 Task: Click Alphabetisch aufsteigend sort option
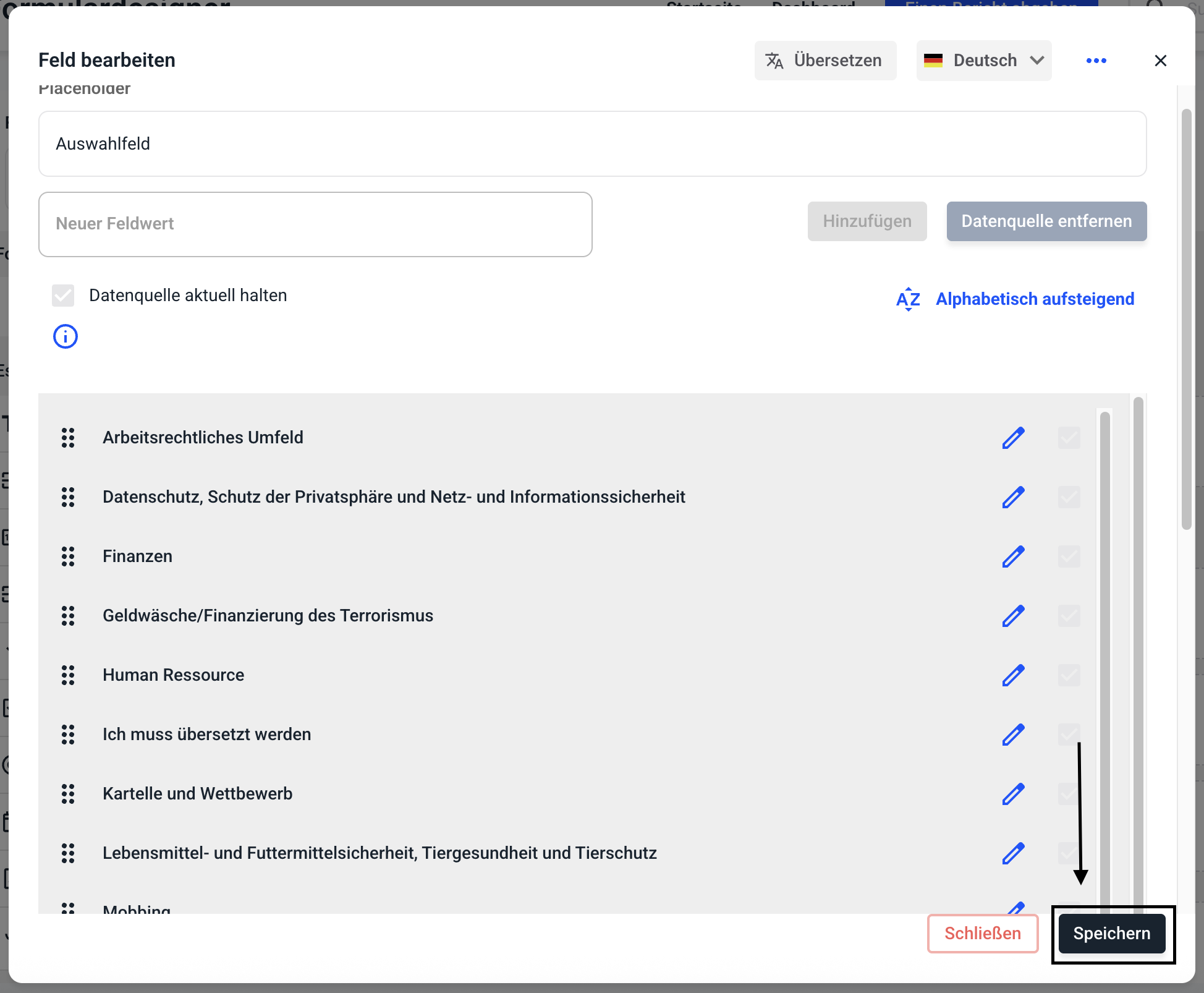pyautogui.click(x=1035, y=299)
